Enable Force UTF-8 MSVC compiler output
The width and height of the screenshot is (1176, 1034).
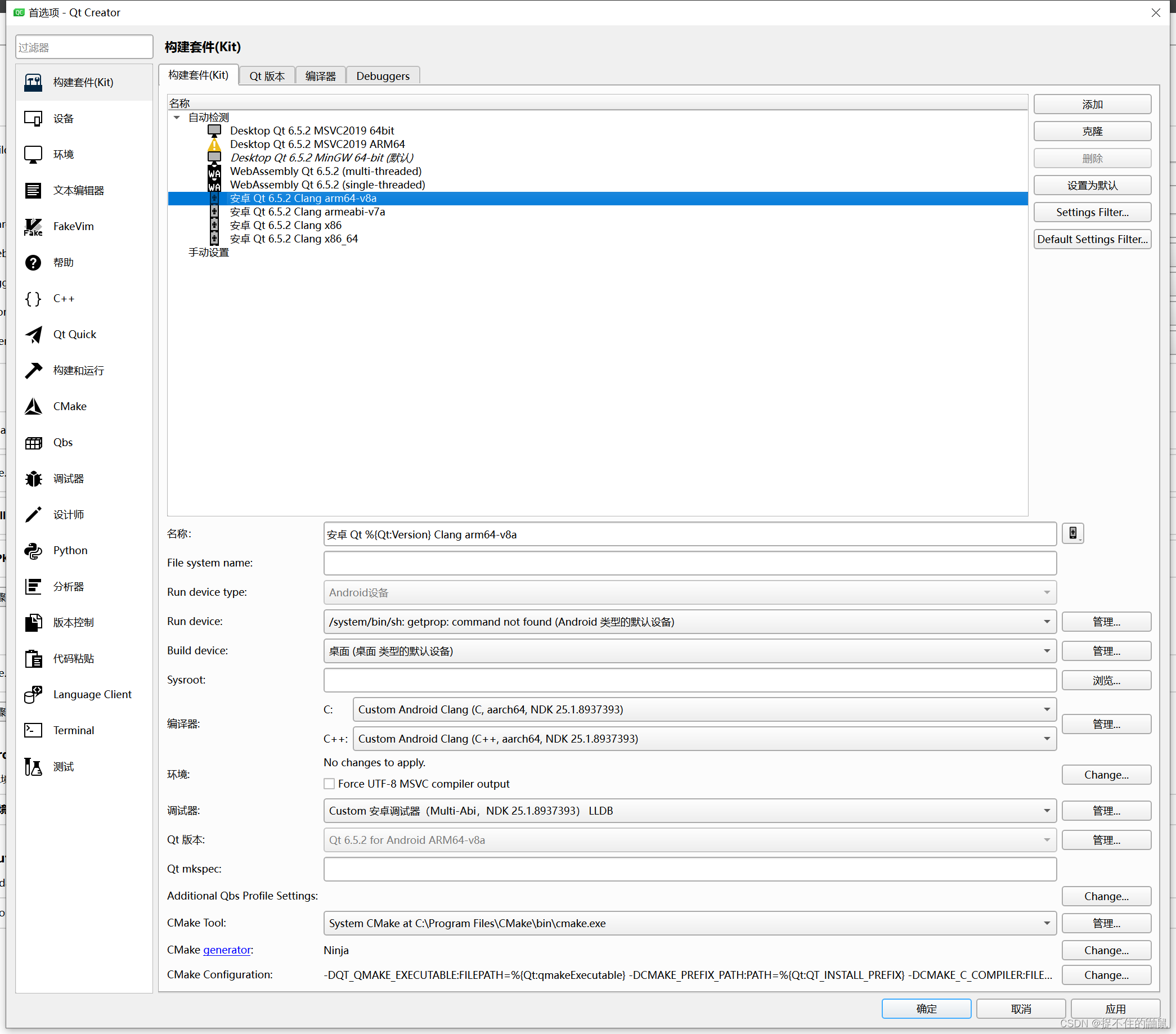pos(329,784)
